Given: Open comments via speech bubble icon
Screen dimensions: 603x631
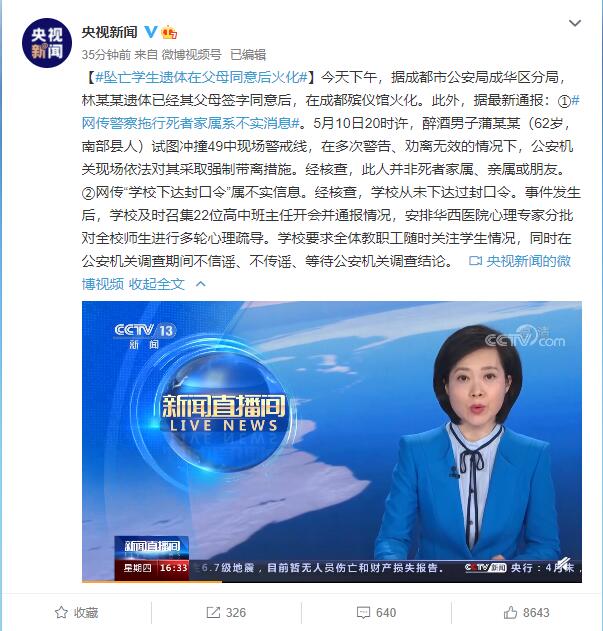Looking at the screenshot, I should tap(363, 612).
